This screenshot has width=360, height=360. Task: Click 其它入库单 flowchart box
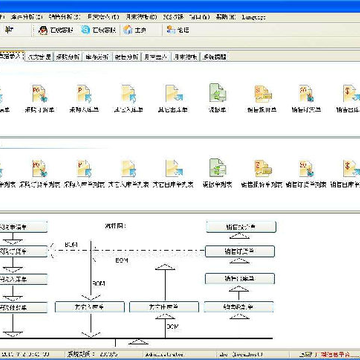[90, 307]
